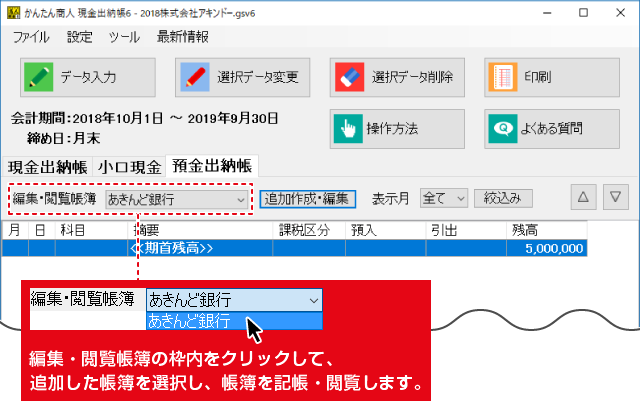Click the 絞込み button
The image size is (640, 401).
503,198
